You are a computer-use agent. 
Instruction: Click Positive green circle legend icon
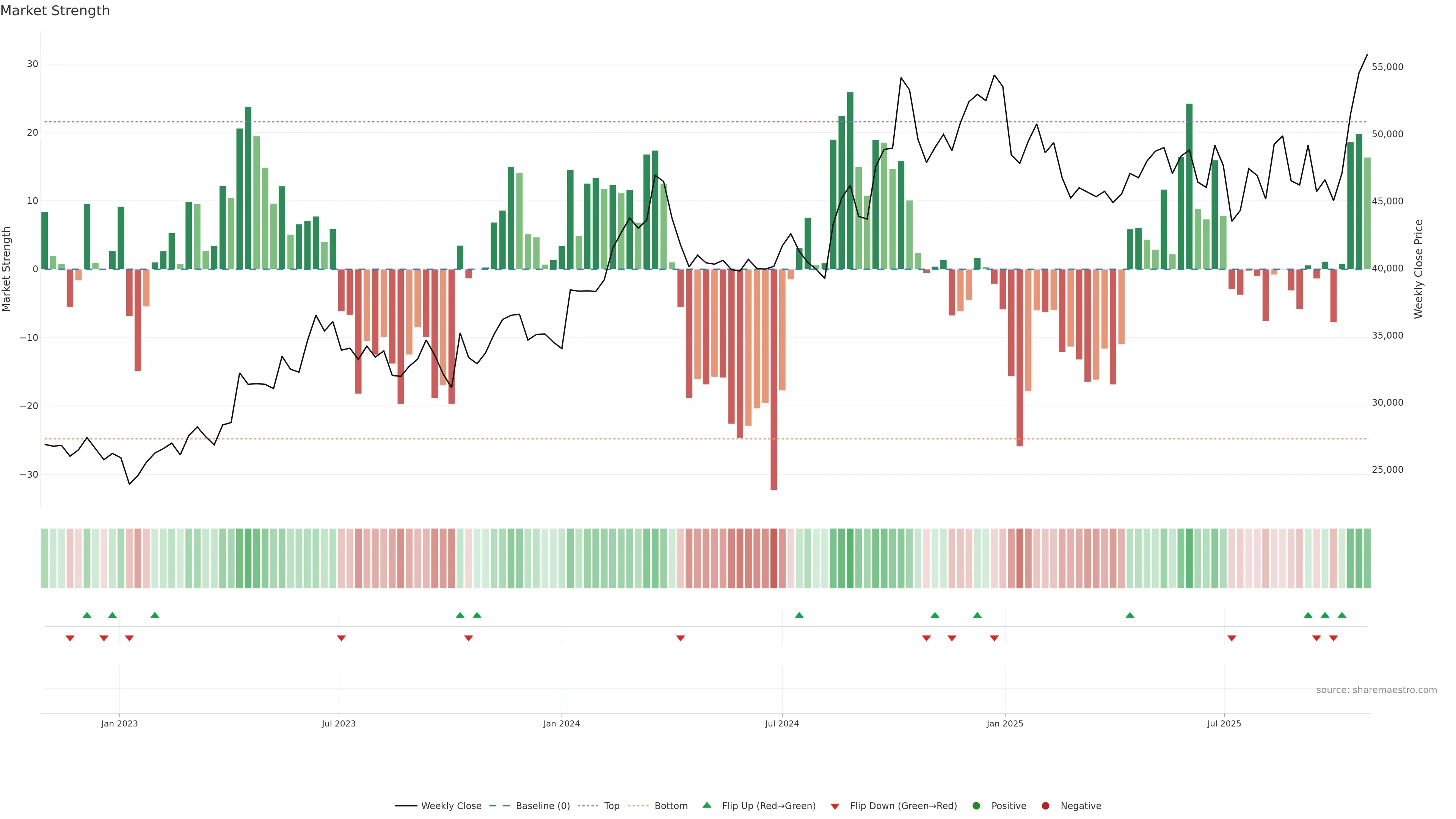pos(976,806)
